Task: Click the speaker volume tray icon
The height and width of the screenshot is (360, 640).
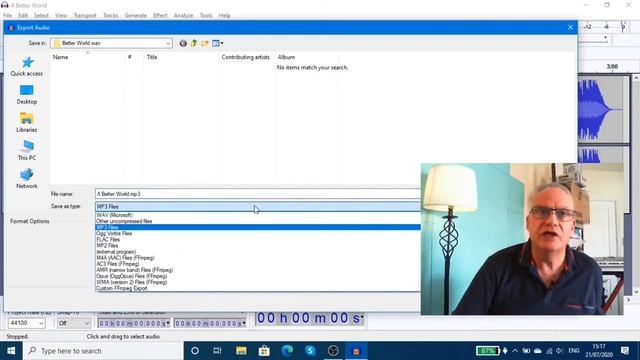Action: [x=560, y=351]
